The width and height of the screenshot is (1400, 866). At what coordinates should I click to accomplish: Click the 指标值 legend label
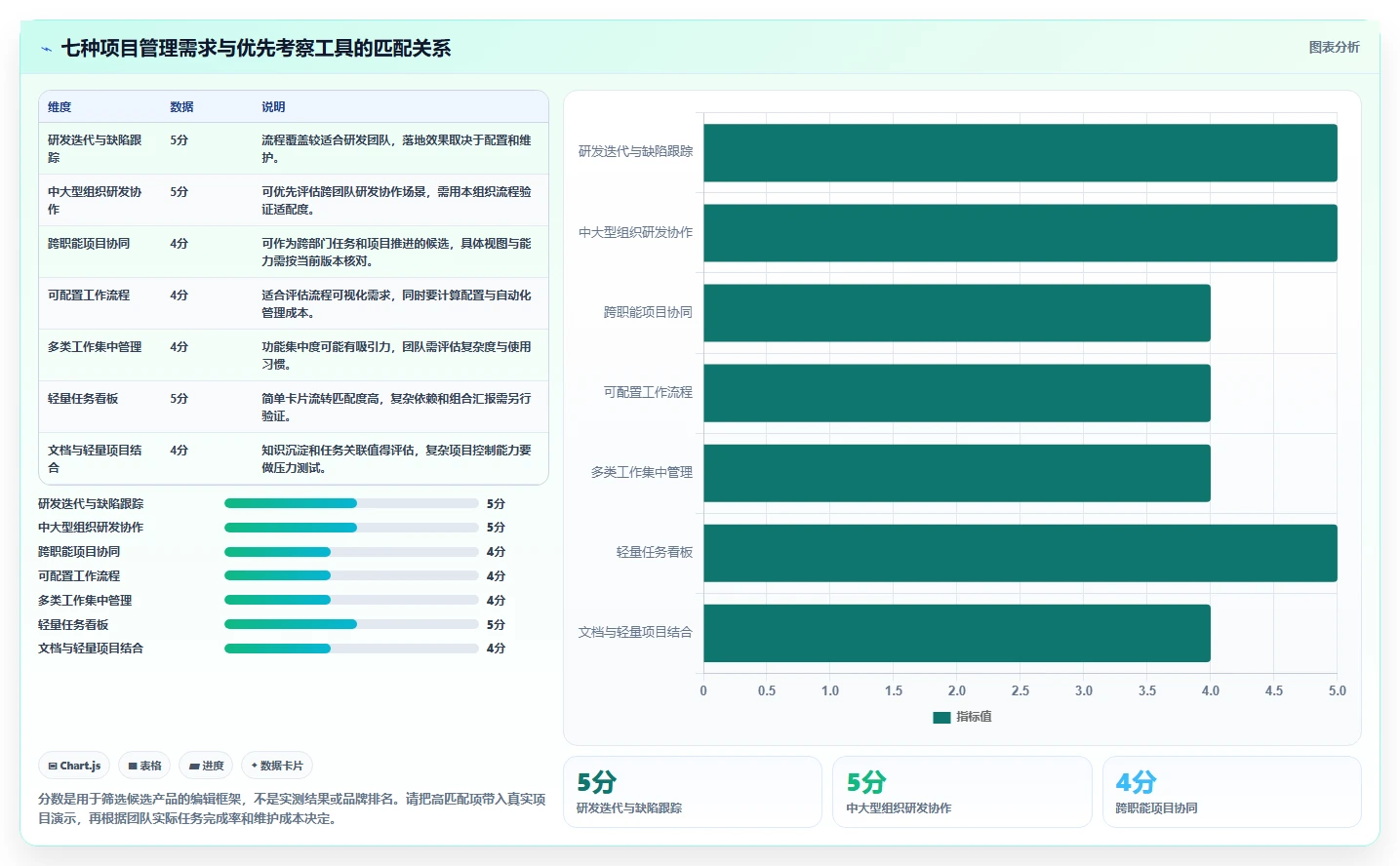point(974,717)
